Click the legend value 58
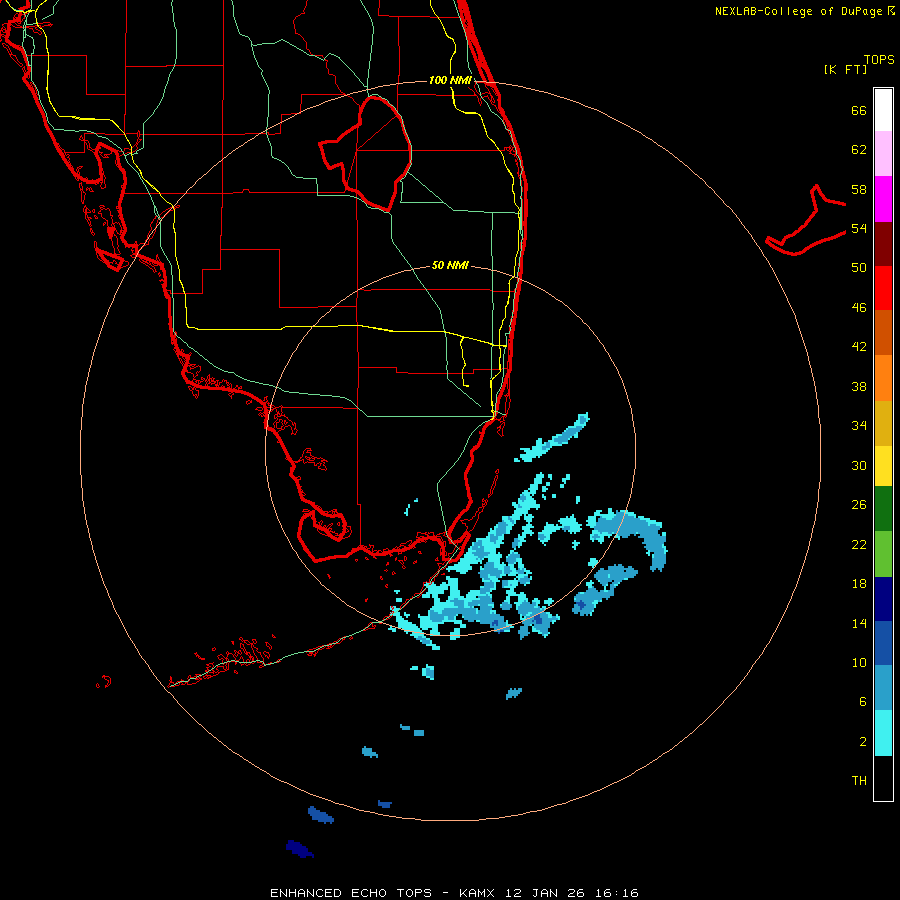 pos(859,189)
